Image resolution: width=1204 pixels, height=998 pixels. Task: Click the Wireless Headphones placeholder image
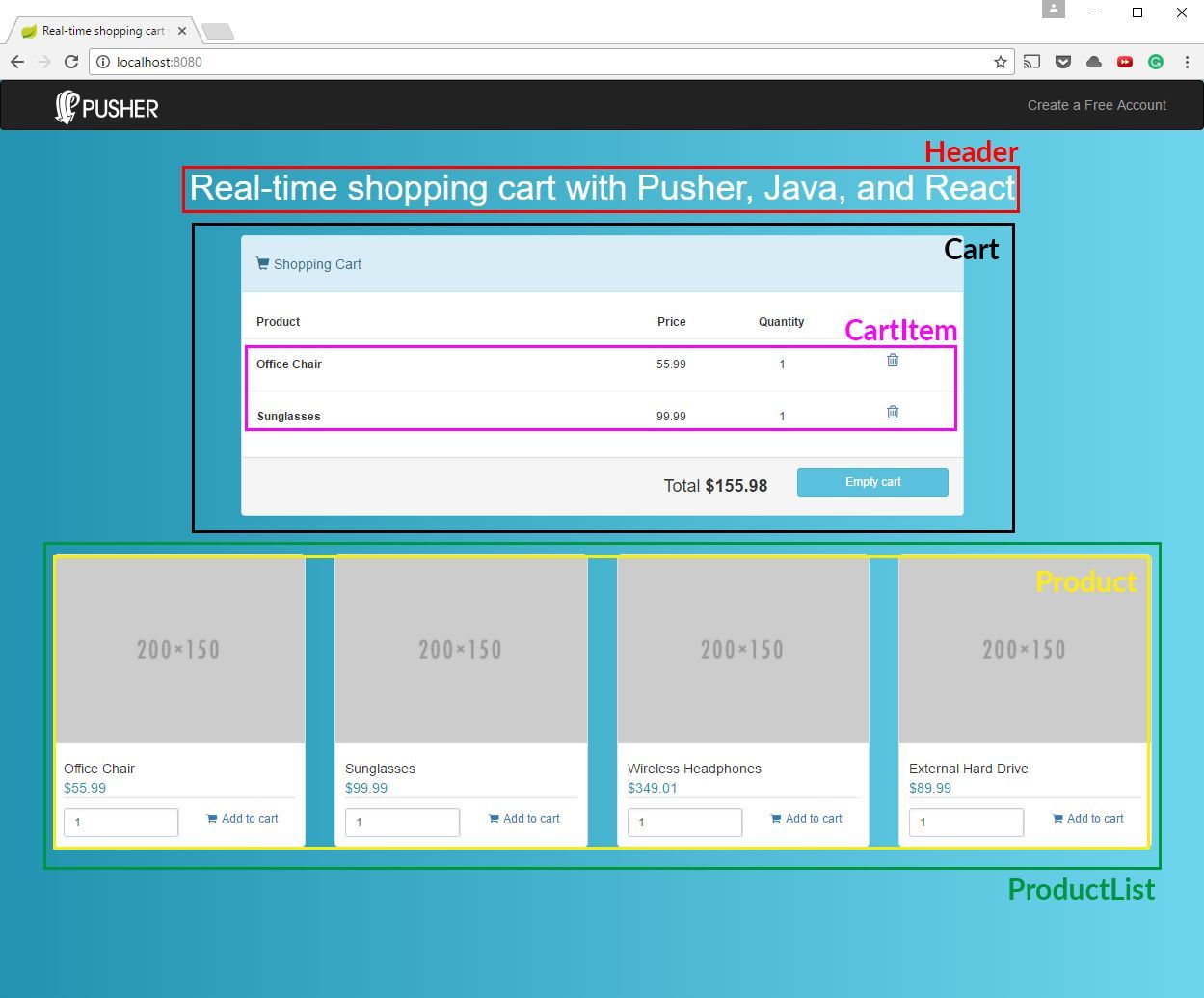click(x=742, y=649)
